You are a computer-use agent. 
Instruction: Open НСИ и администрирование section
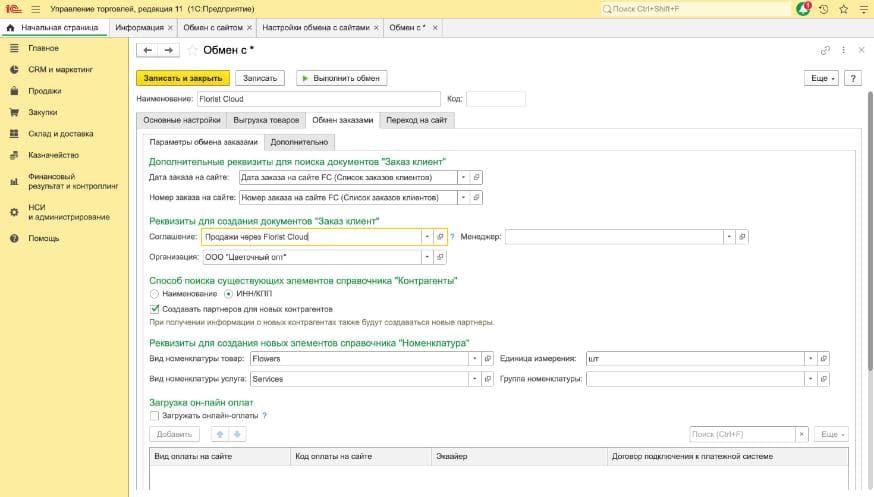[x=69, y=212]
